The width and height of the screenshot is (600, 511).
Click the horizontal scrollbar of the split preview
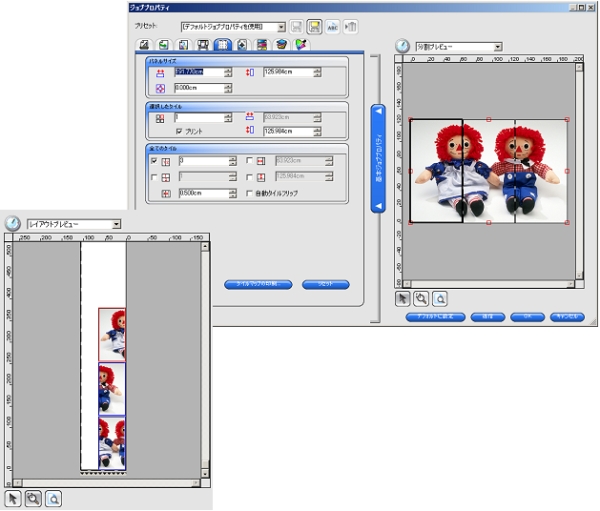point(489,284)
